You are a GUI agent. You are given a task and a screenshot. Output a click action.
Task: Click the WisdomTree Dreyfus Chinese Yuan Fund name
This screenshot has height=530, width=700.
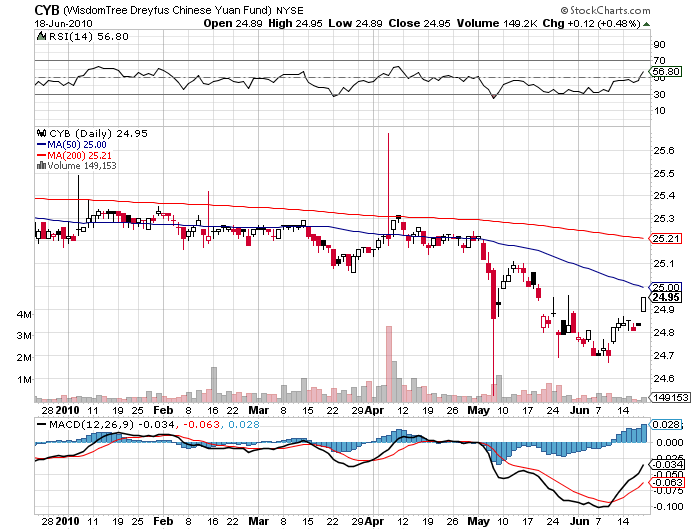(167, 10)
